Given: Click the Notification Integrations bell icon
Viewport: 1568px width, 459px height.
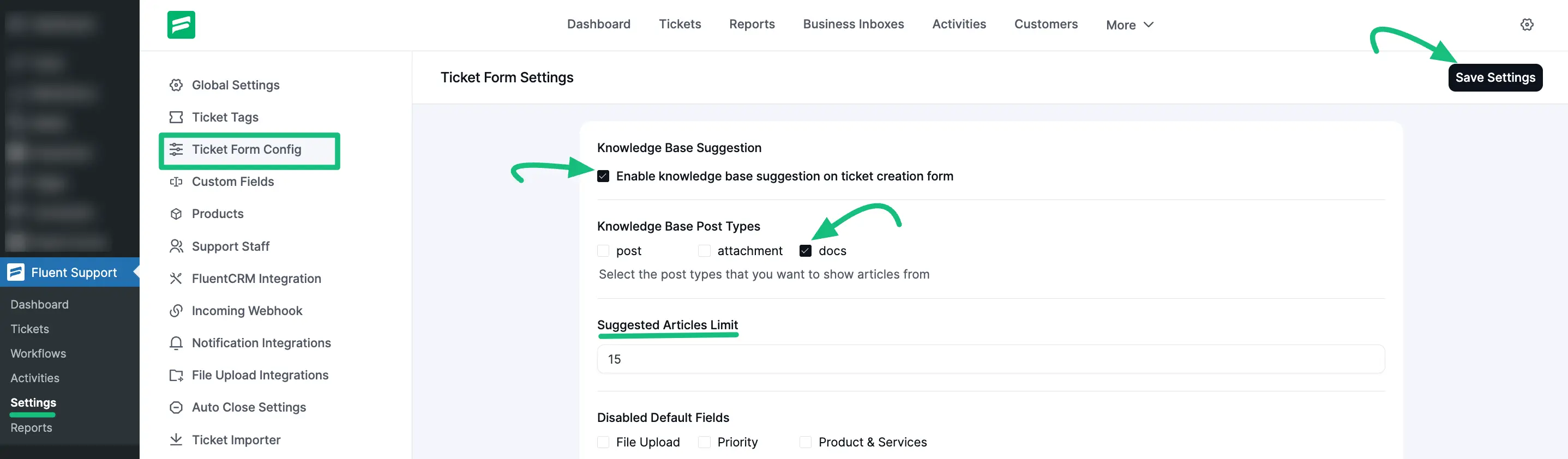Looking at the screenshot, I should pyautogui.click(x=176, y=343).
